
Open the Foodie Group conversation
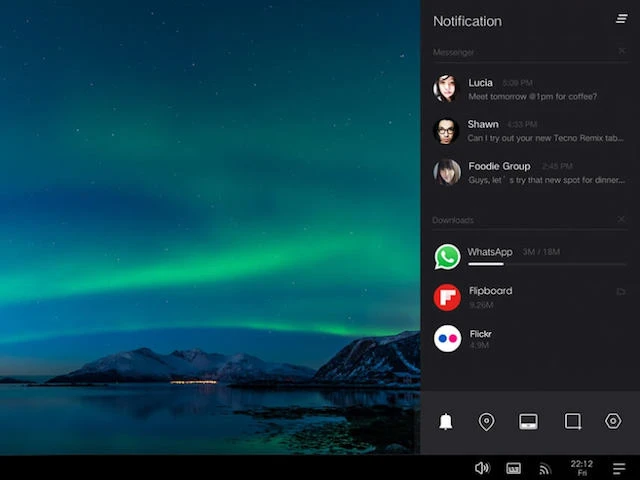tap(530, 173)
